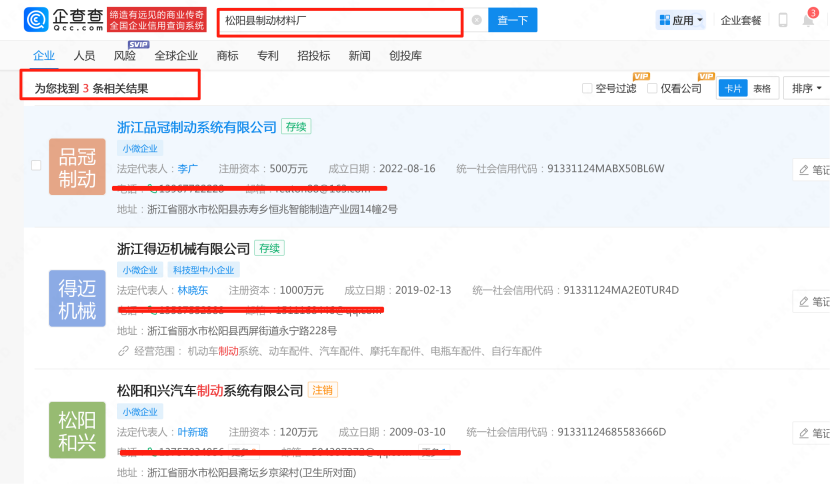
Task: Switch to 卡片 card view
Action: tap(733, 88)
